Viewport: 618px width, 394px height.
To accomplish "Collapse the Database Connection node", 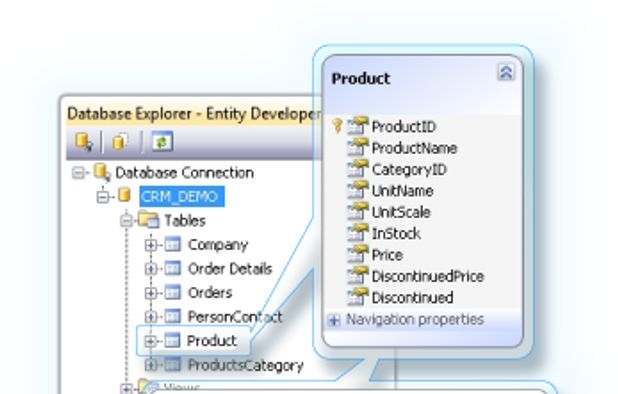I will (78, 173).
